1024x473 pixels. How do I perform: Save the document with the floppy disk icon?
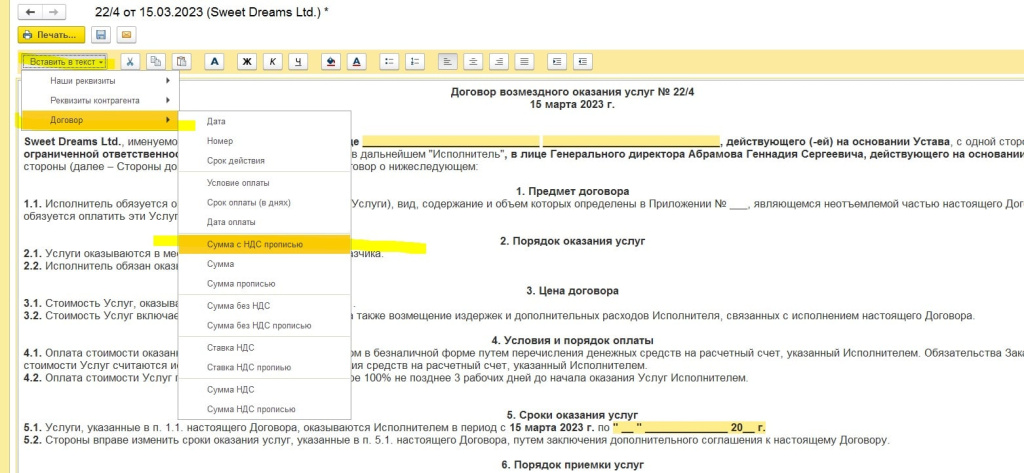click(x=101, y=35)
